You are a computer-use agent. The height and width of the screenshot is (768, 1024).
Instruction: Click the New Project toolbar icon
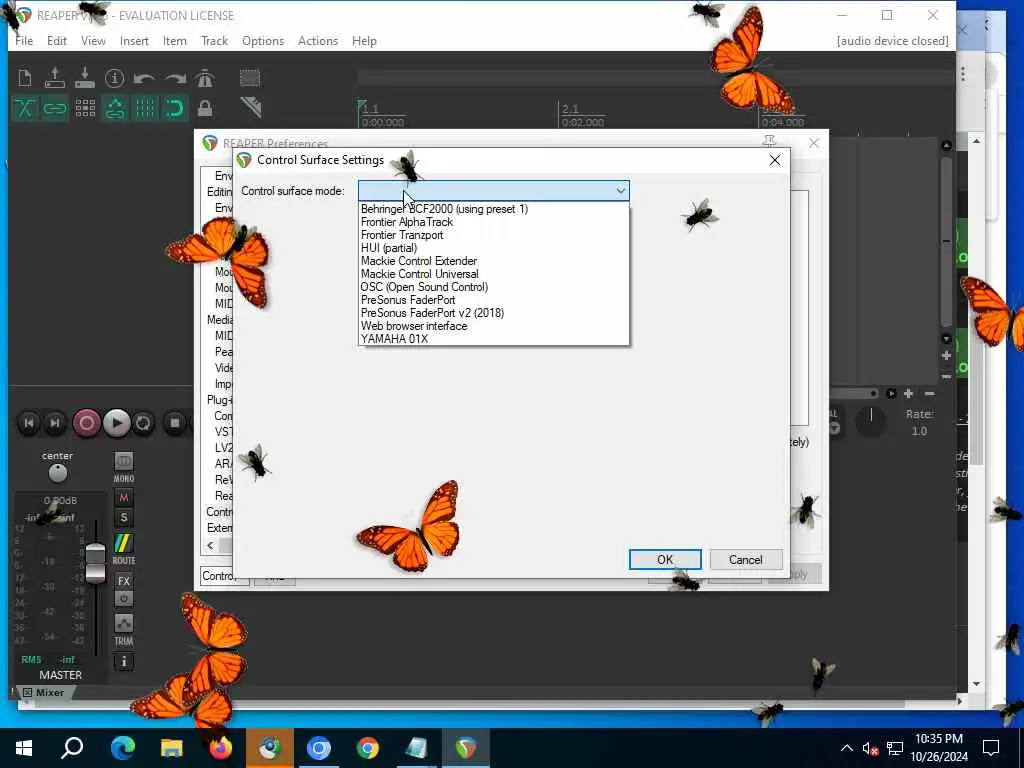pyautogui.click(x=25, y=78)
